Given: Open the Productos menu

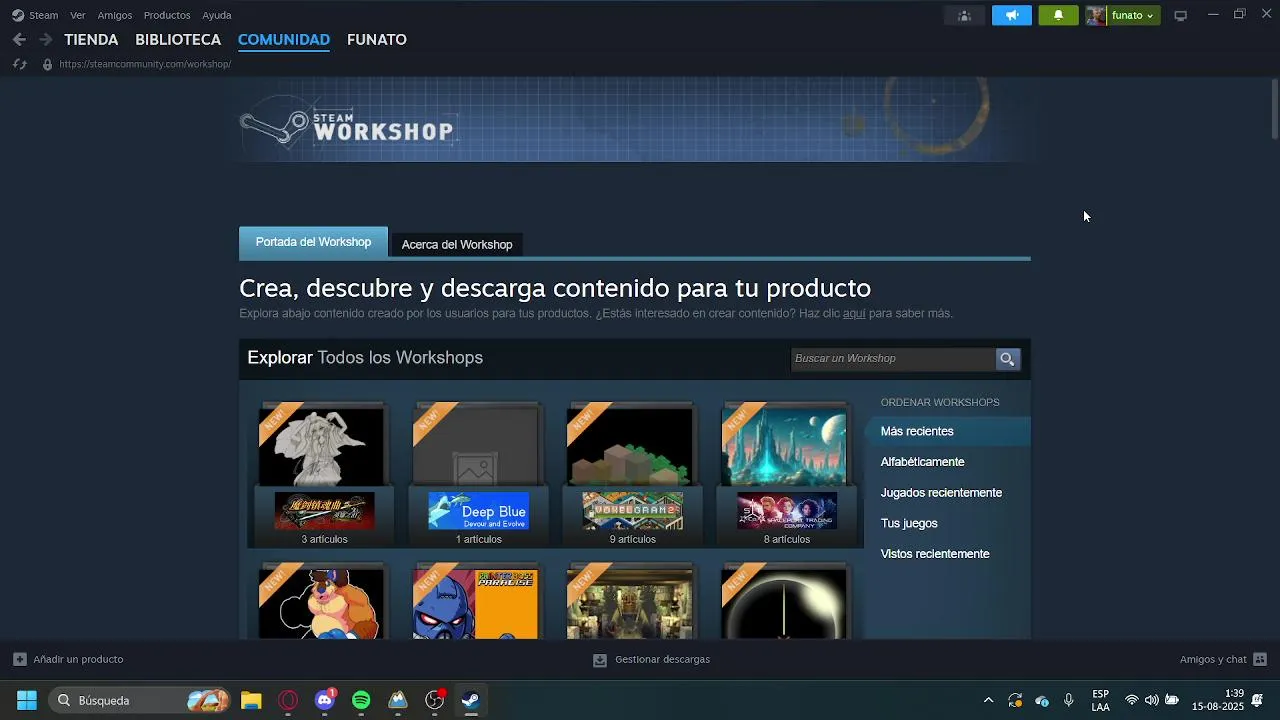Looking at the screenshot, I should point(167,15).
